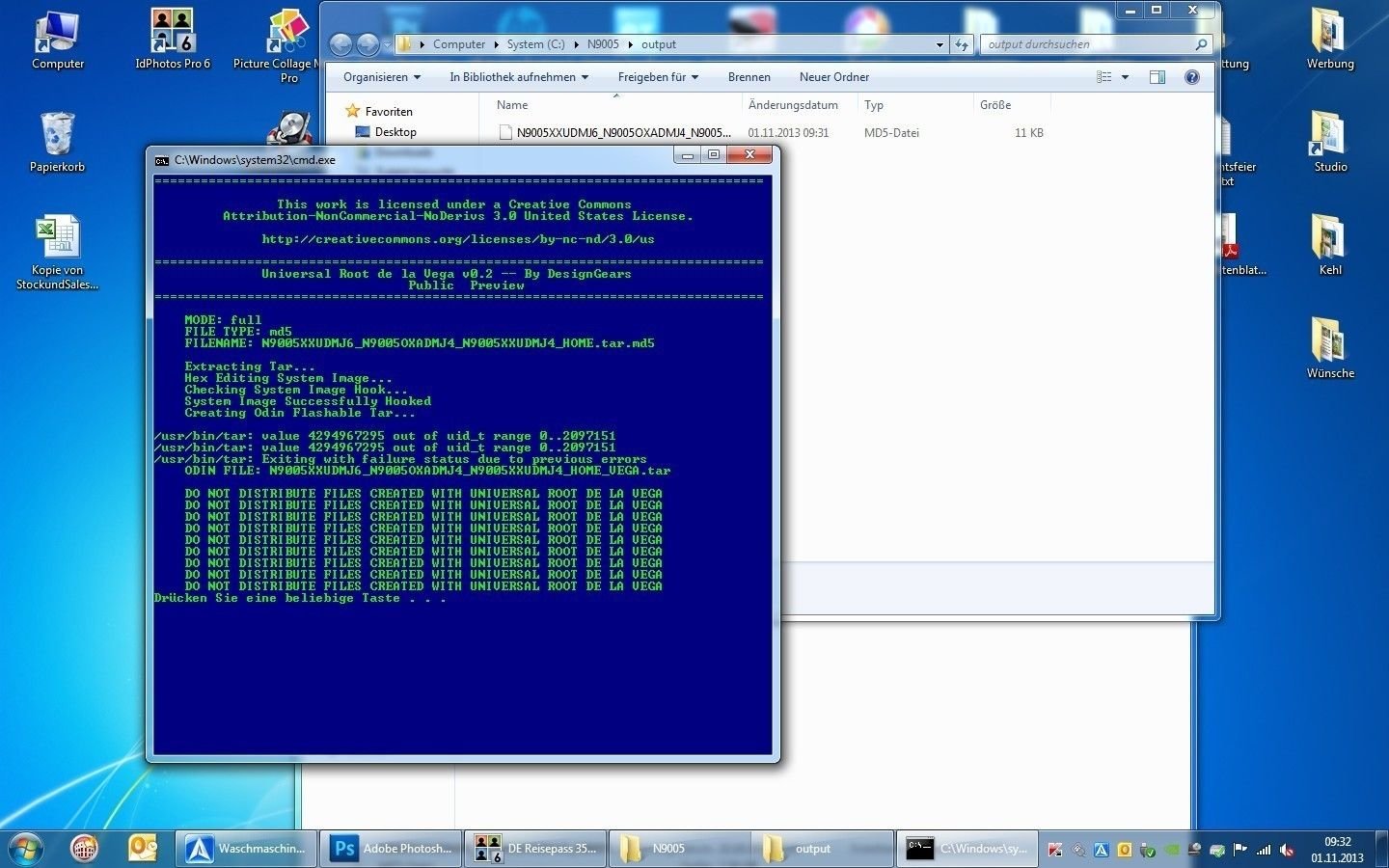
Task: Open the 'Freigeben für' menu
Action: click(658, 77)
